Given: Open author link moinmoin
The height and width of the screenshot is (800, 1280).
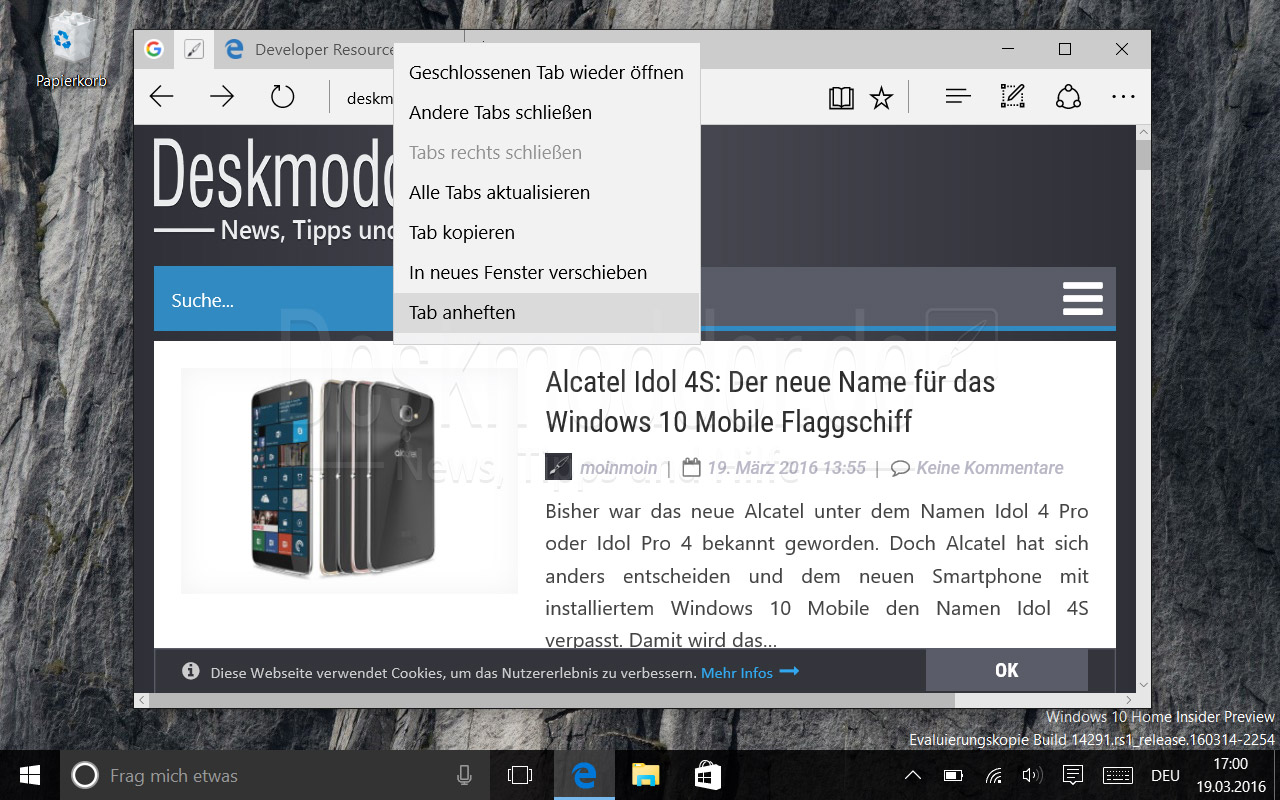Looking at the screenshot, I should click(x=619, y=468).
